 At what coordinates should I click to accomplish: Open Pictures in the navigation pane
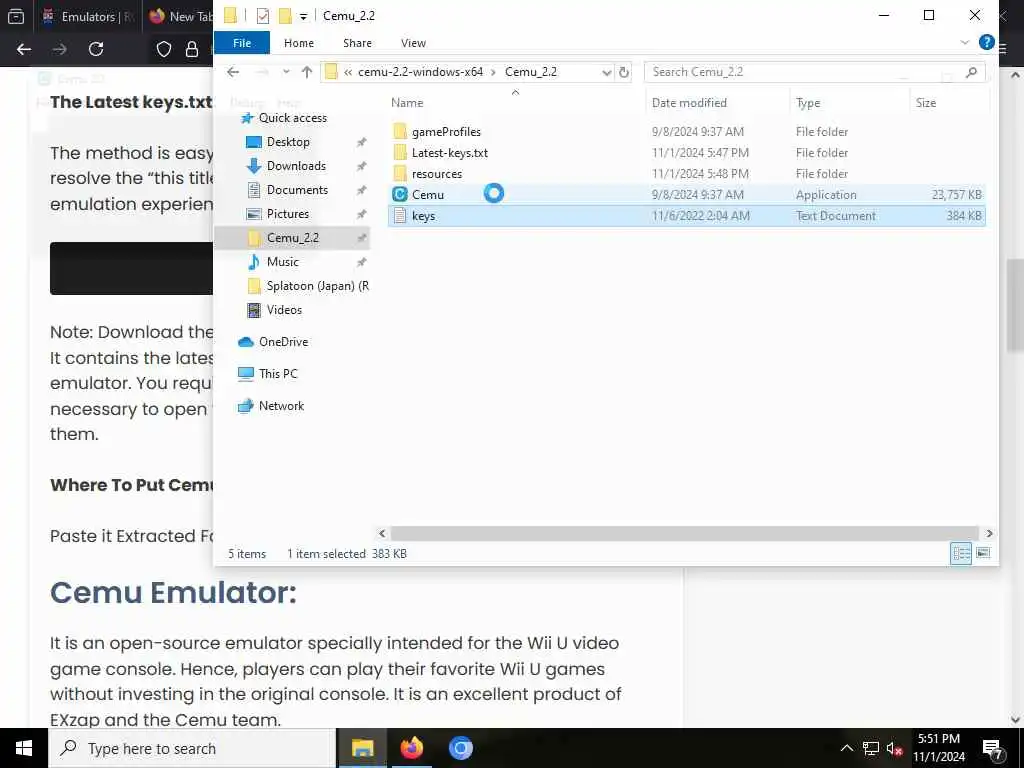287,214
